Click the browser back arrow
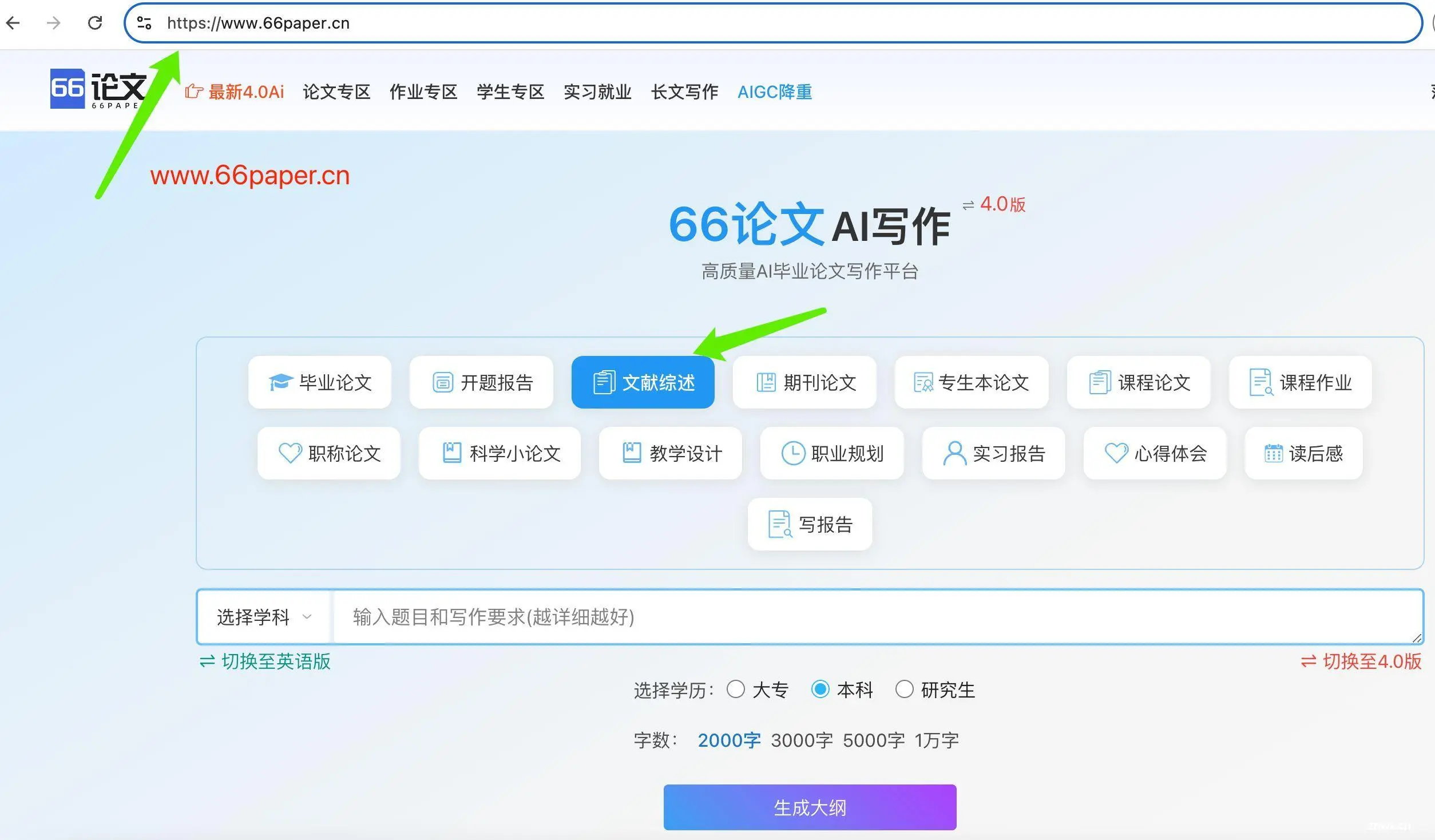Image resolution: width=1435 pixels, height=840 pixels. coord(13,23)
